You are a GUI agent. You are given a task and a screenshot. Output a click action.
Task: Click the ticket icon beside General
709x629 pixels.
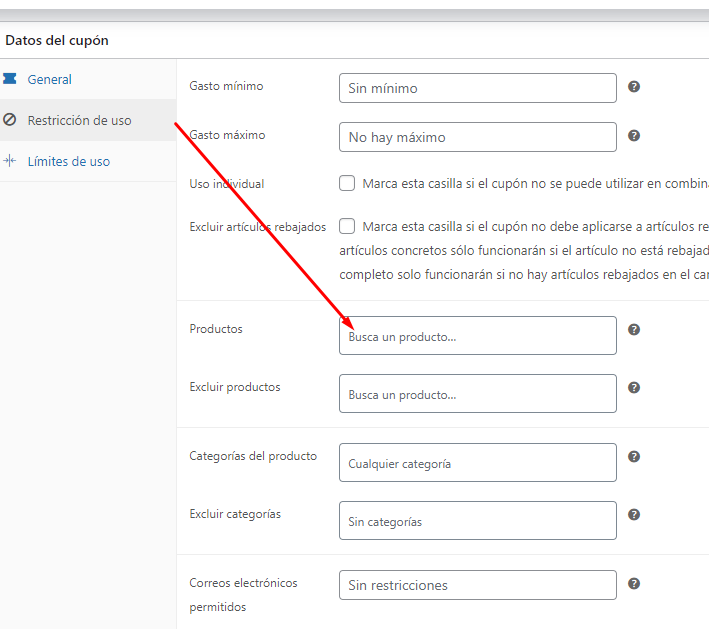[10, 79]
